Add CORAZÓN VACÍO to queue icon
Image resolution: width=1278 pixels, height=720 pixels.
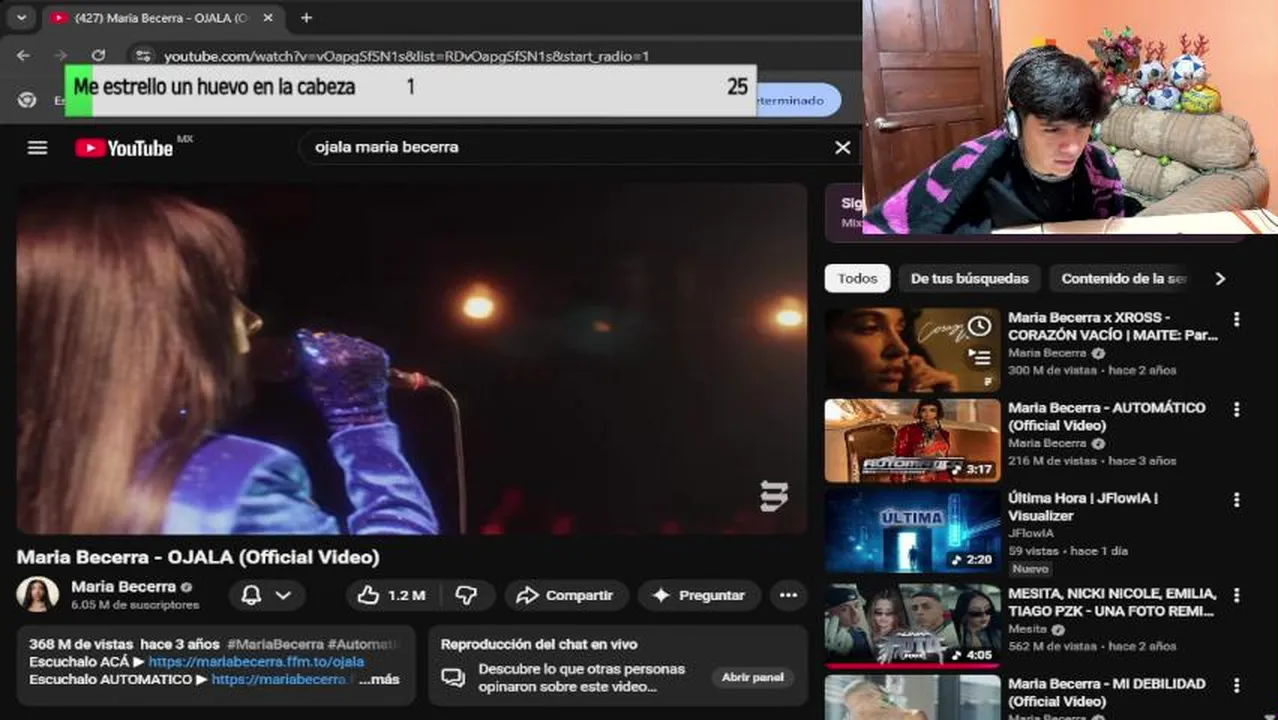click(x=979, y=357)
